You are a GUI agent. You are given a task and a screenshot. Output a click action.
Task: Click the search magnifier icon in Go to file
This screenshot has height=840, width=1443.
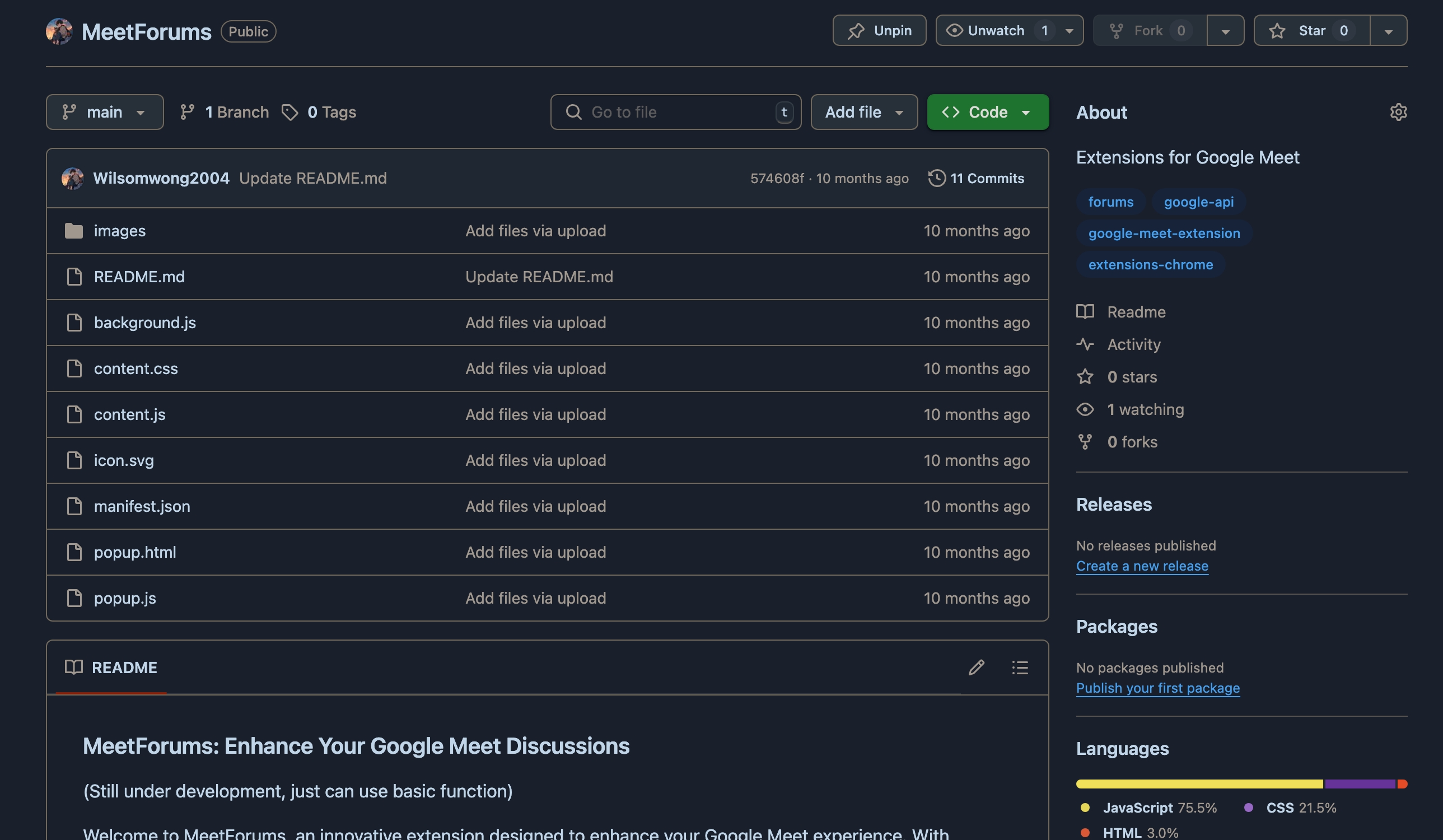pyautogui.click(x=574, y=111)
